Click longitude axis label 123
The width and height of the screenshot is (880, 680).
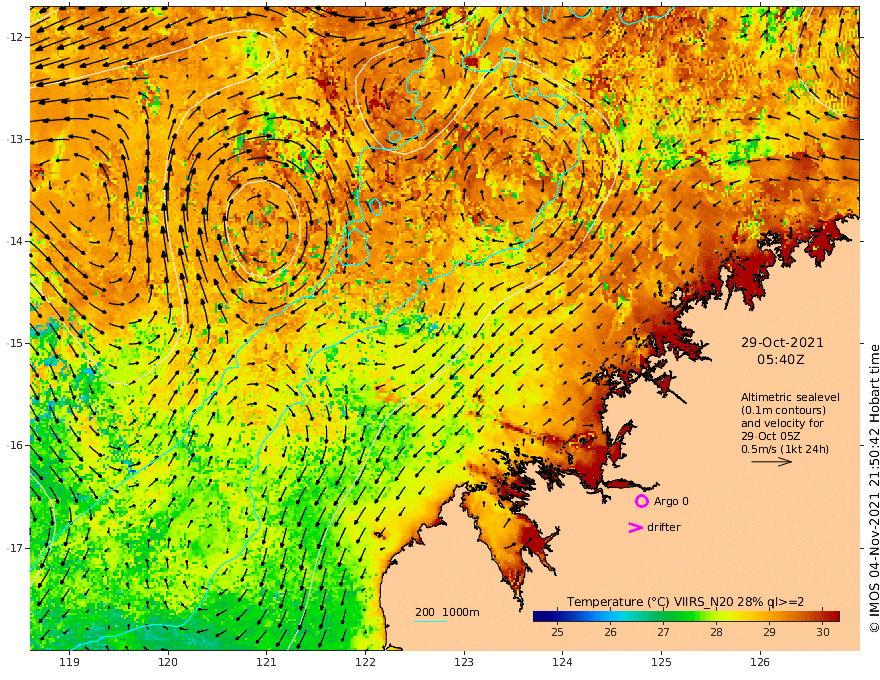coord(464,662)
